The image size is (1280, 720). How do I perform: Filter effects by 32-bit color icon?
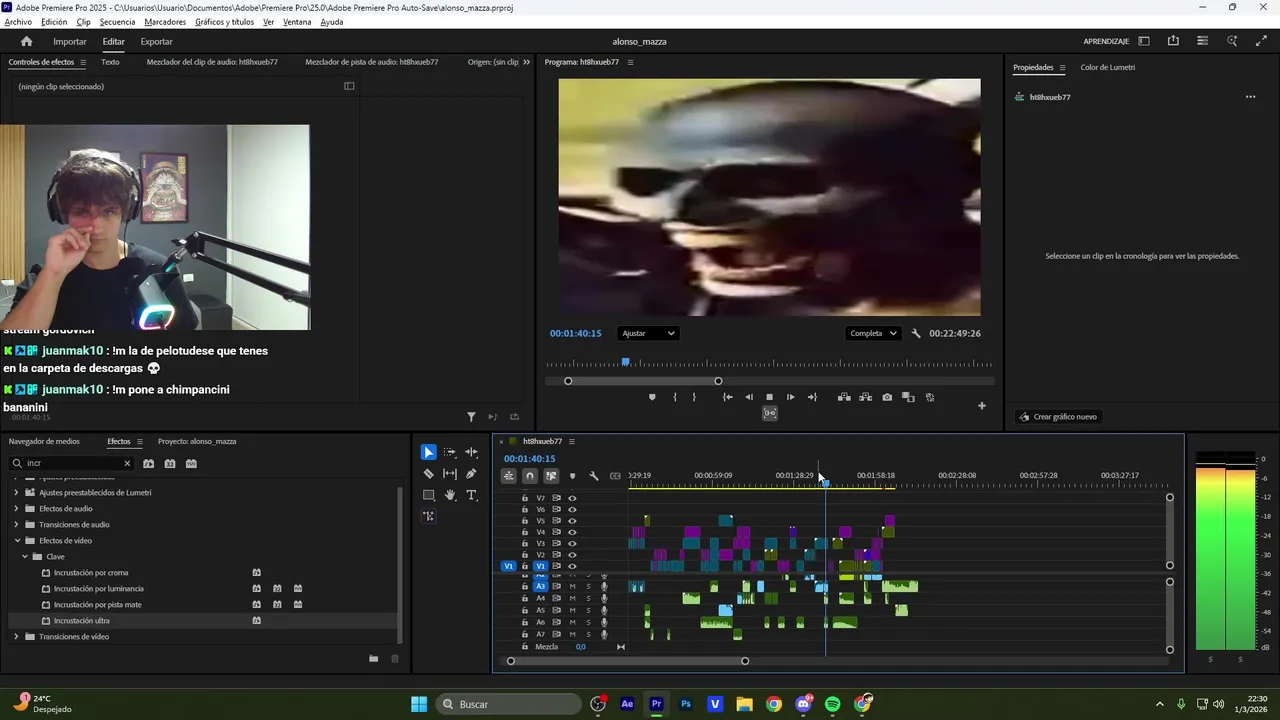(x=170, y=463)
